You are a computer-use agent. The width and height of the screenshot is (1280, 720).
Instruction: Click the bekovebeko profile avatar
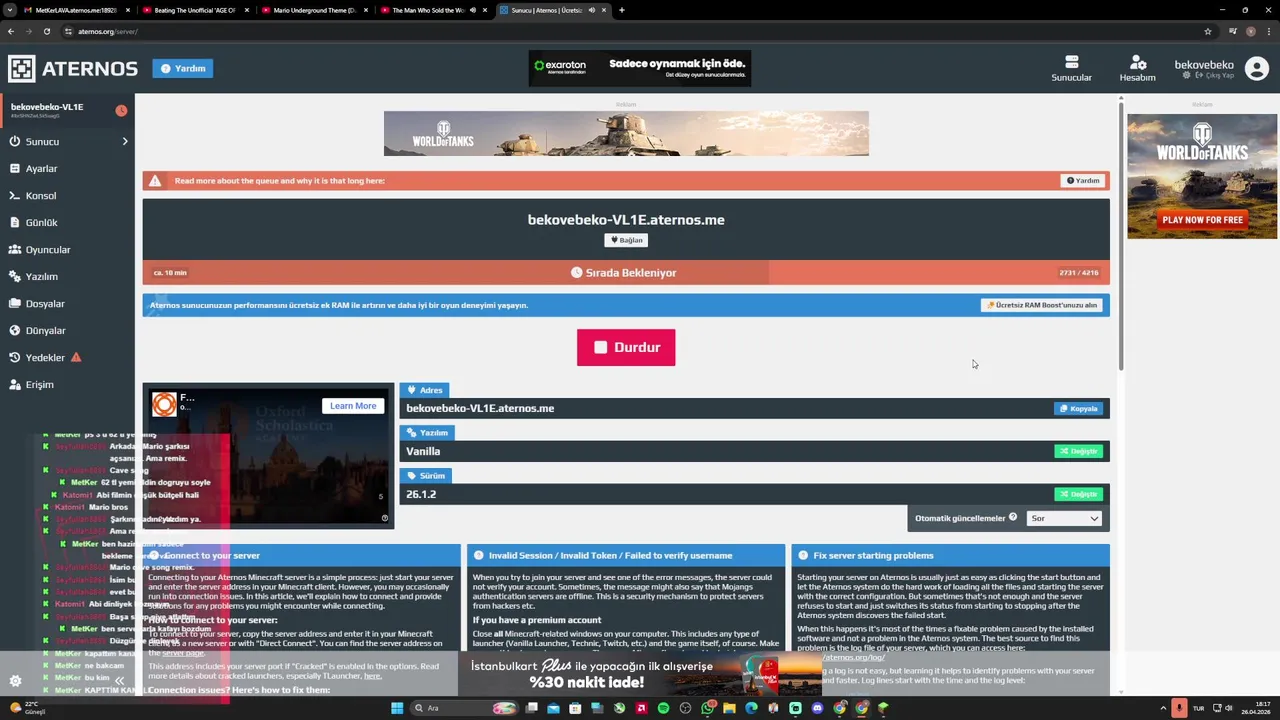click(1257, 68)
